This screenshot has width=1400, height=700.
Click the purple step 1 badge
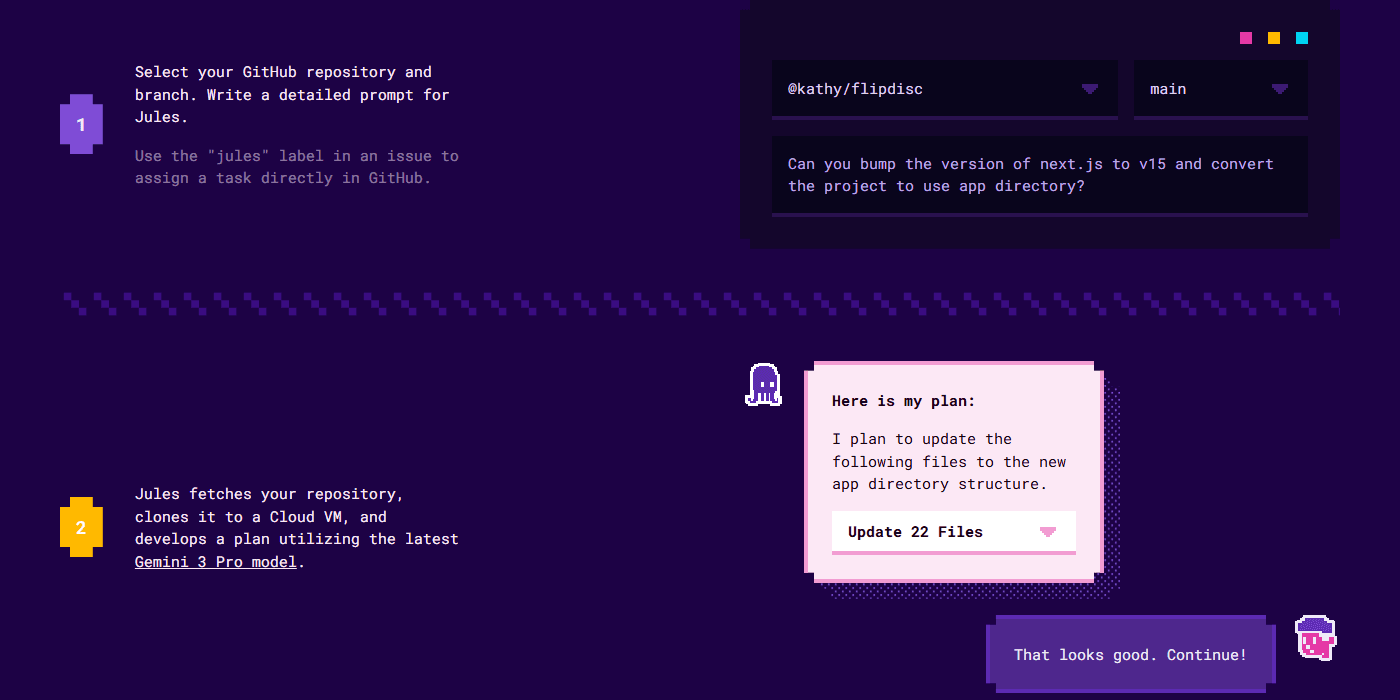81,125
